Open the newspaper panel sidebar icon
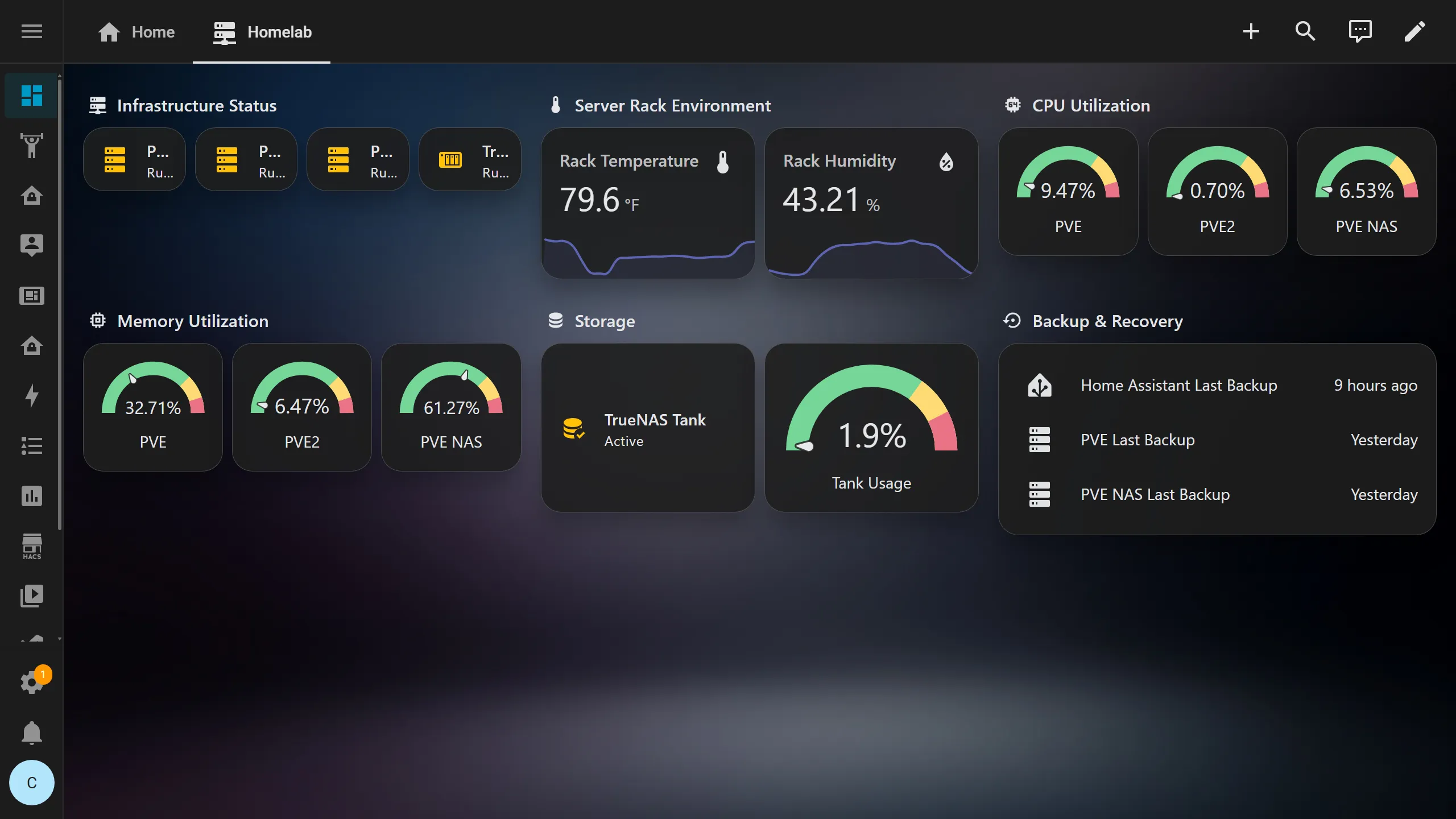Image resolution: width=1456 pixels, height=819 pixels. click(x=31, y=296)
